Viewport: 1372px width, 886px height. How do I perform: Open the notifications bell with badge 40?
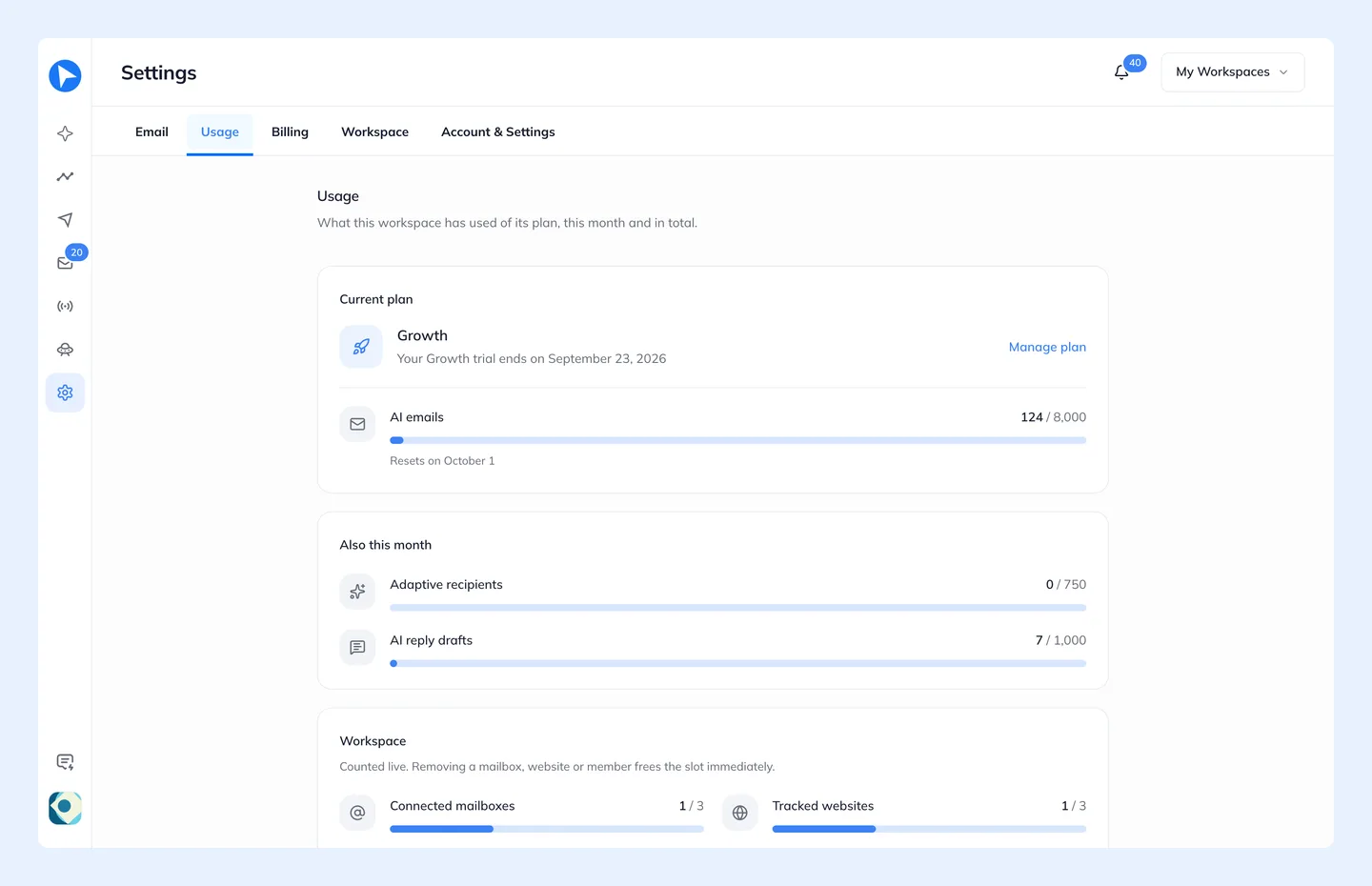(x=1121, y=72)
